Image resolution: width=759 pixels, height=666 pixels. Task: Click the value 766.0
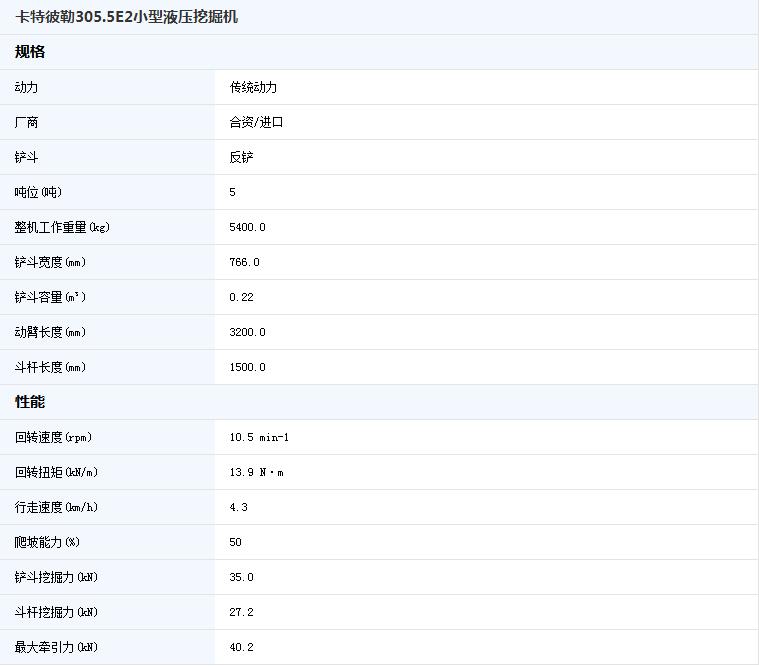(x=244, y=262)
